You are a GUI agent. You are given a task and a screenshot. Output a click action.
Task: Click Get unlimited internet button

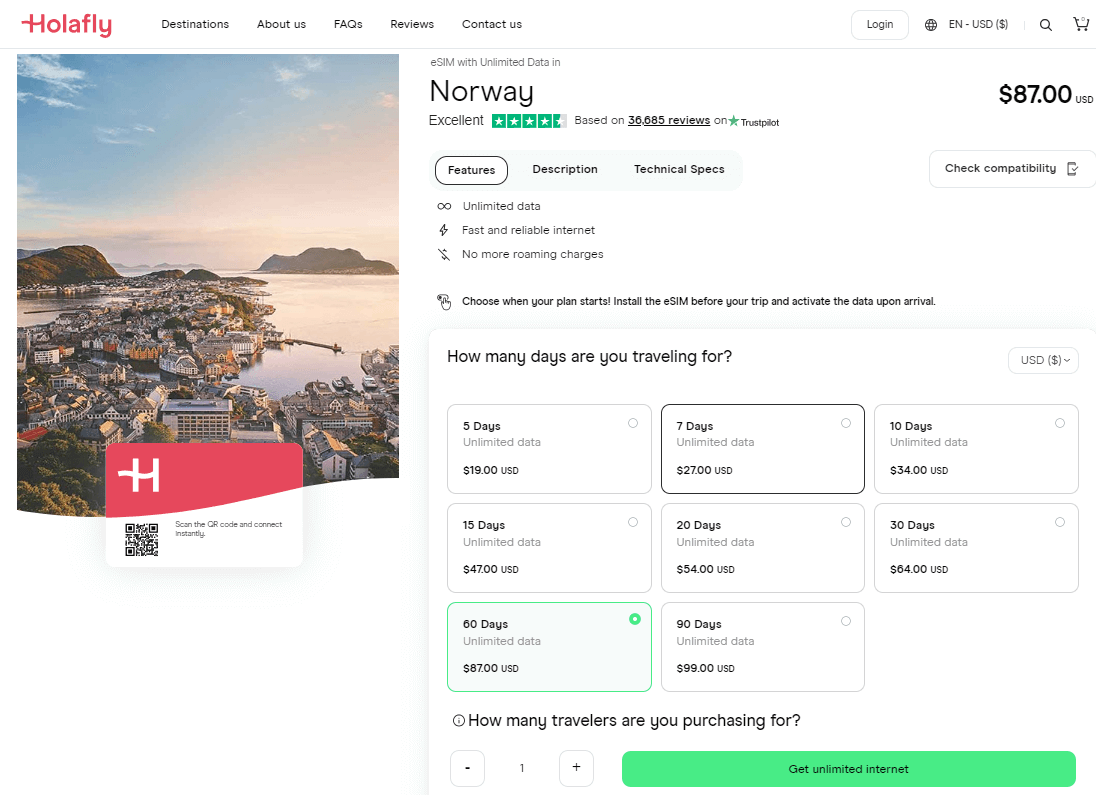848,769
